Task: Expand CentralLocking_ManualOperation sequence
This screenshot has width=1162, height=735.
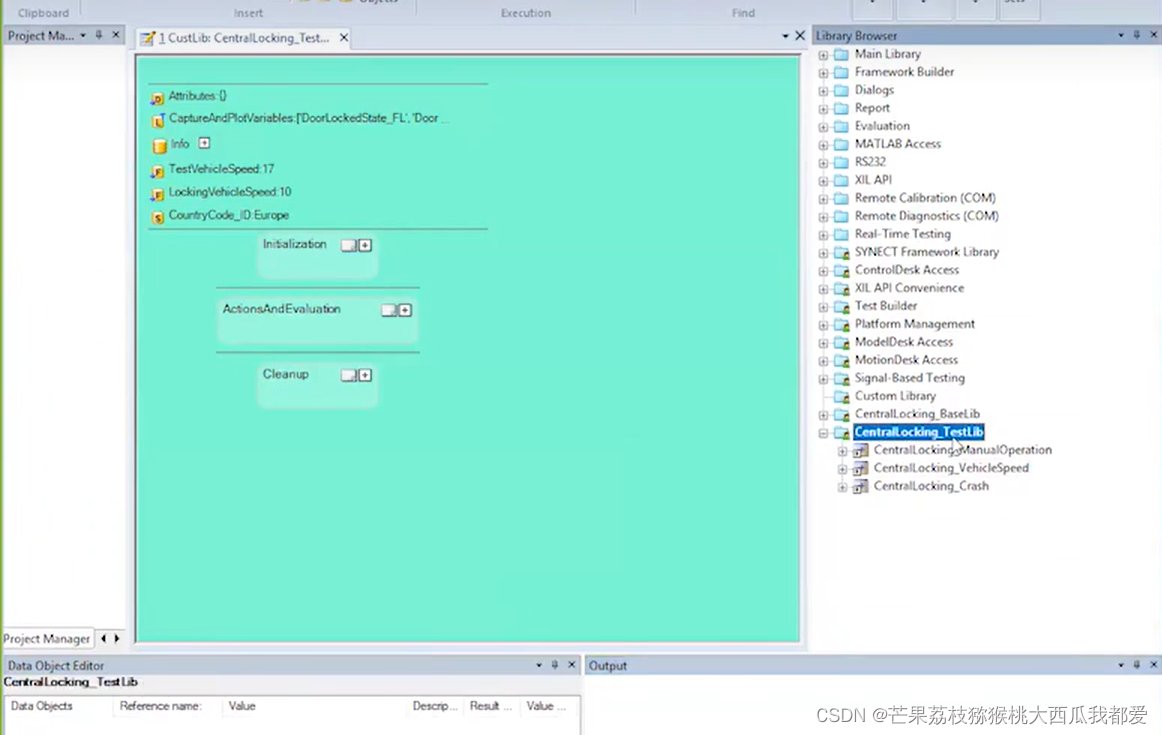Action: pyautogui.click(x=842, y=450)
